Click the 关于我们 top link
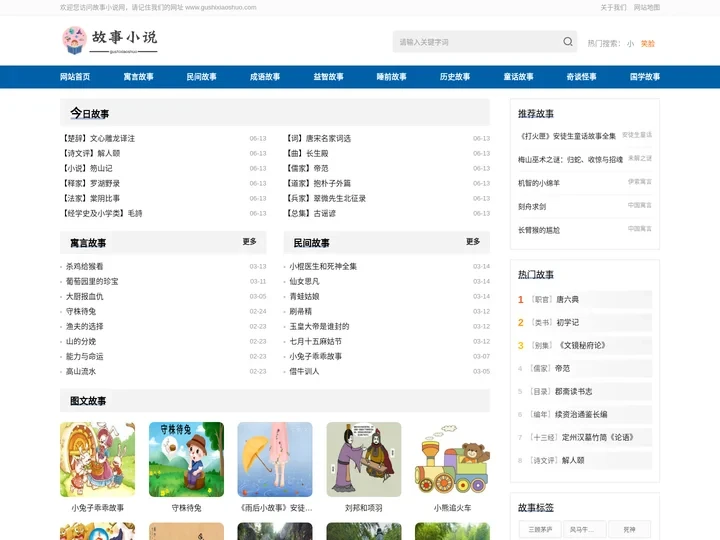 pyautogui.click(x=613, y=7)
